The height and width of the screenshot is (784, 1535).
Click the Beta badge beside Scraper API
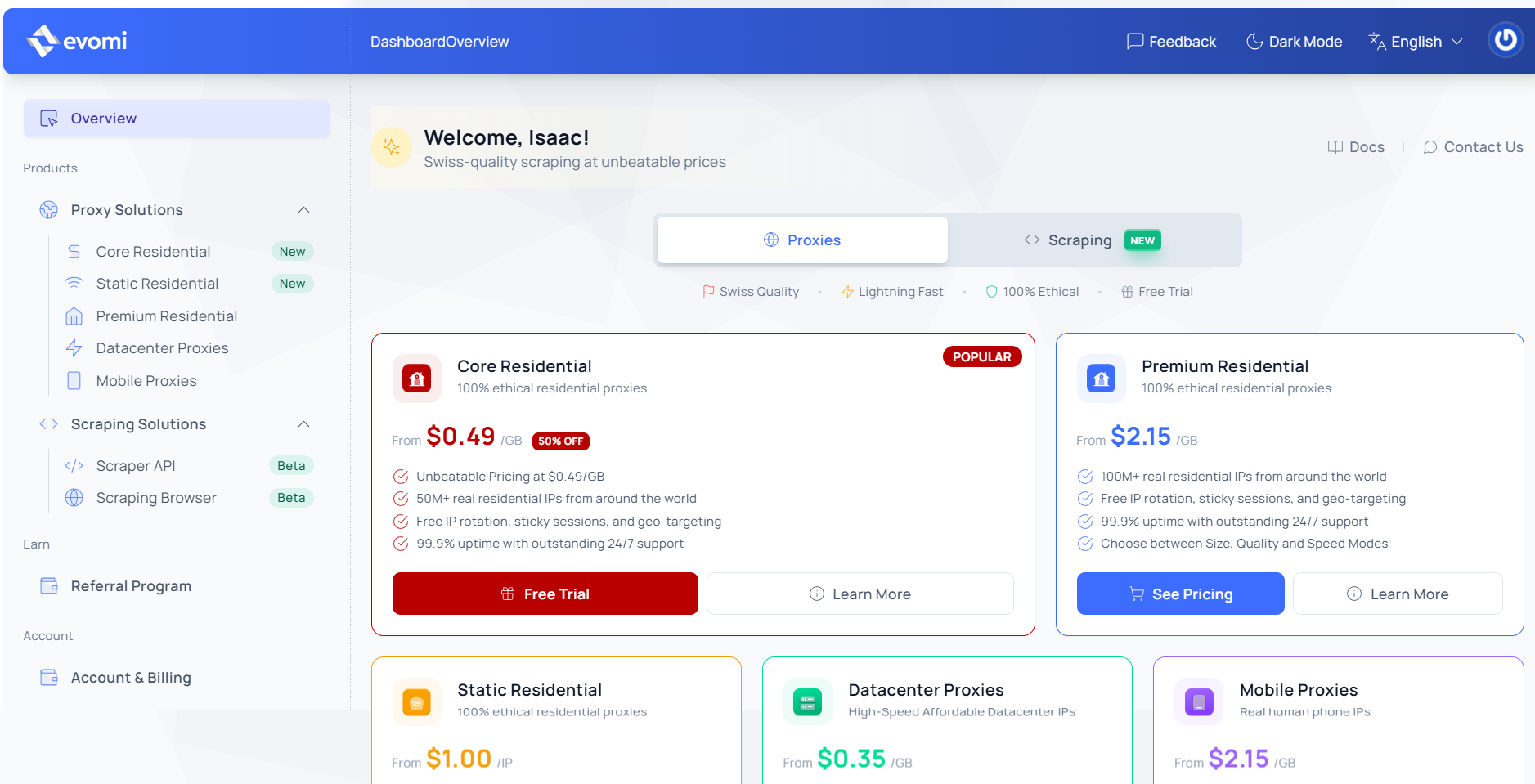coord(291,466)
